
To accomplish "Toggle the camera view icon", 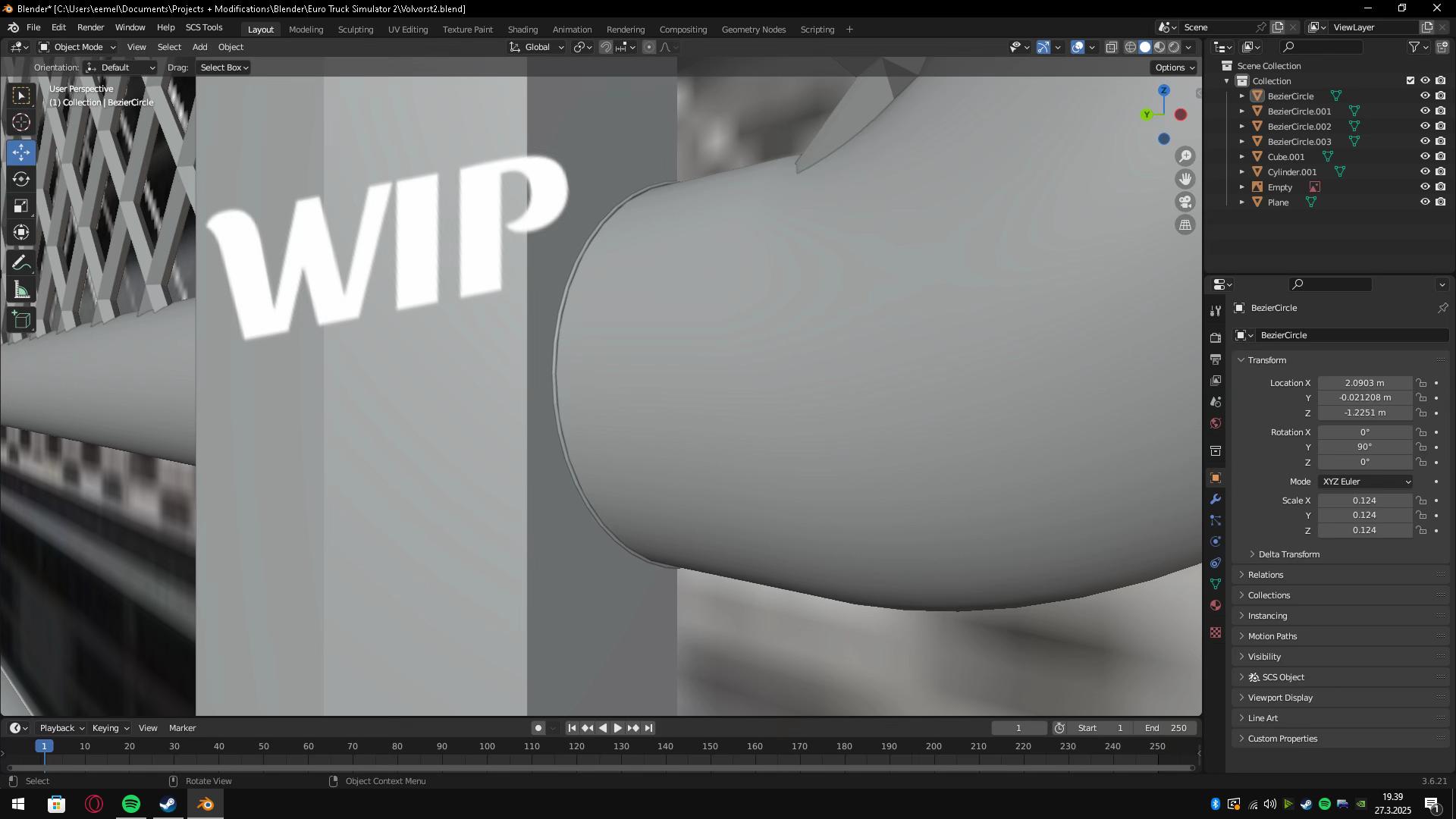I will [1185, 202].
